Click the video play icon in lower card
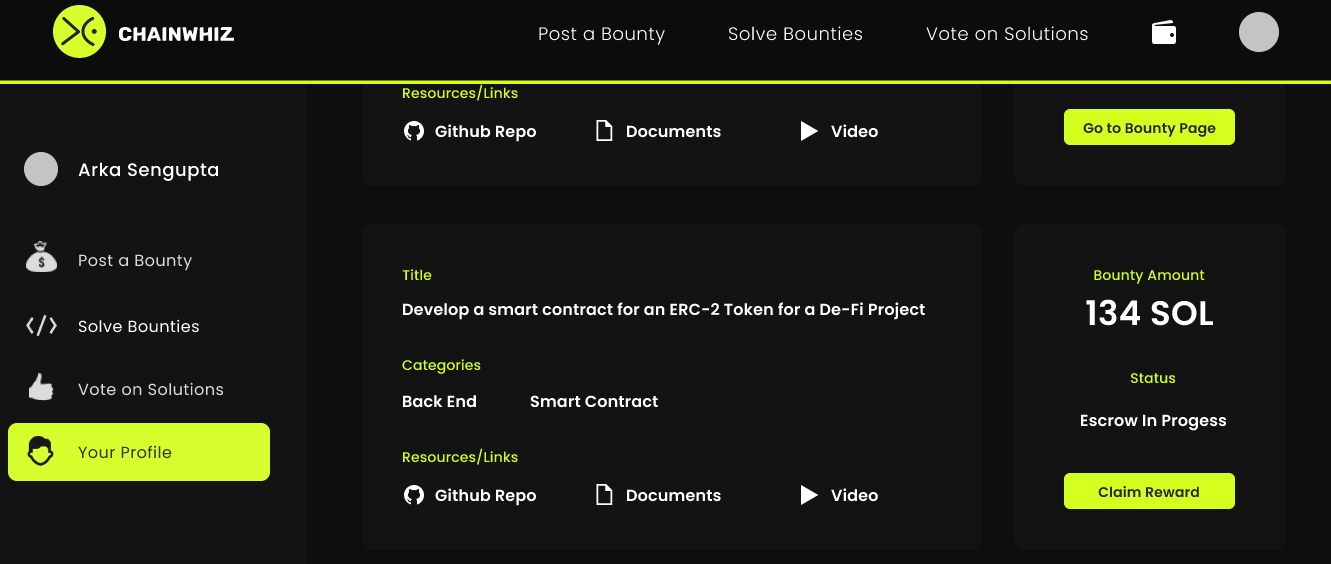 tap(809, 495)
